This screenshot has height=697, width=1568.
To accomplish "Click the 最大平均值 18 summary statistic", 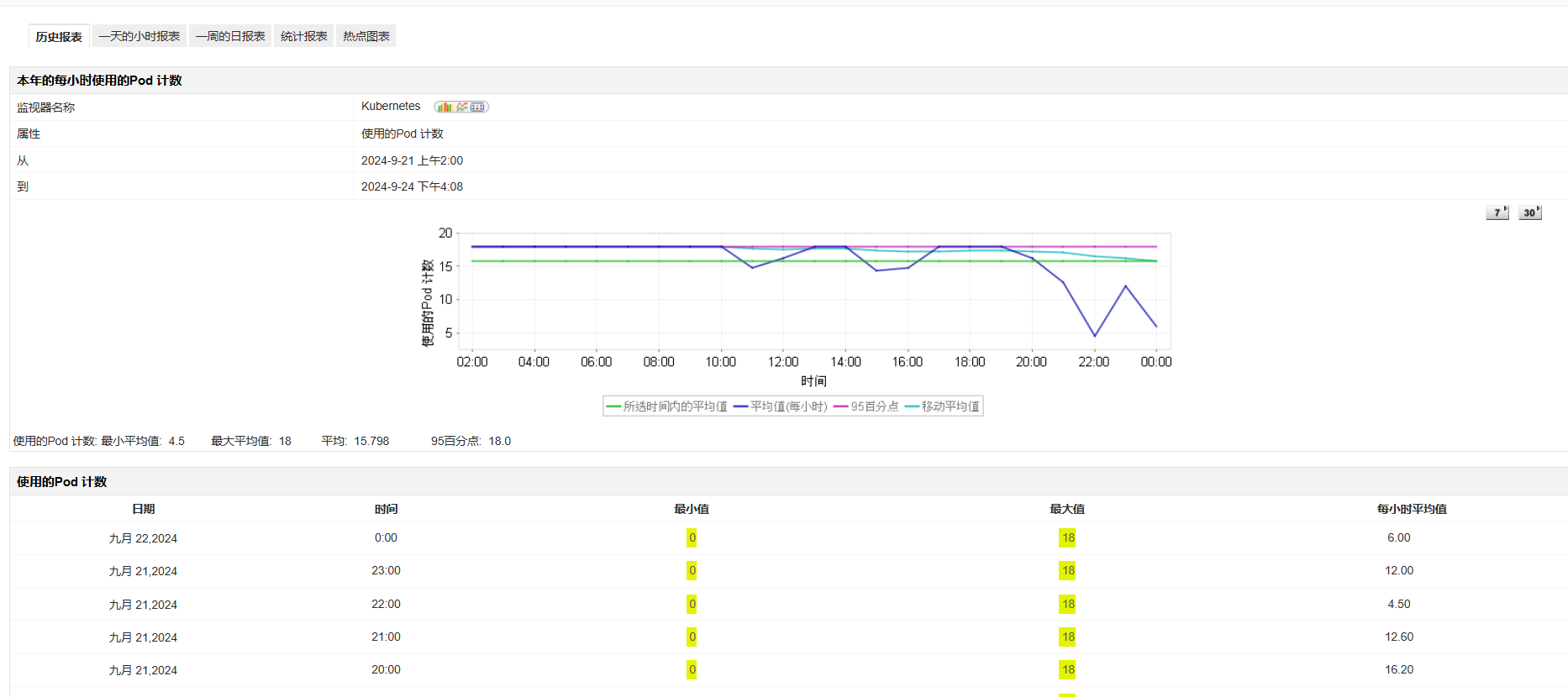I will pos(251,441).
